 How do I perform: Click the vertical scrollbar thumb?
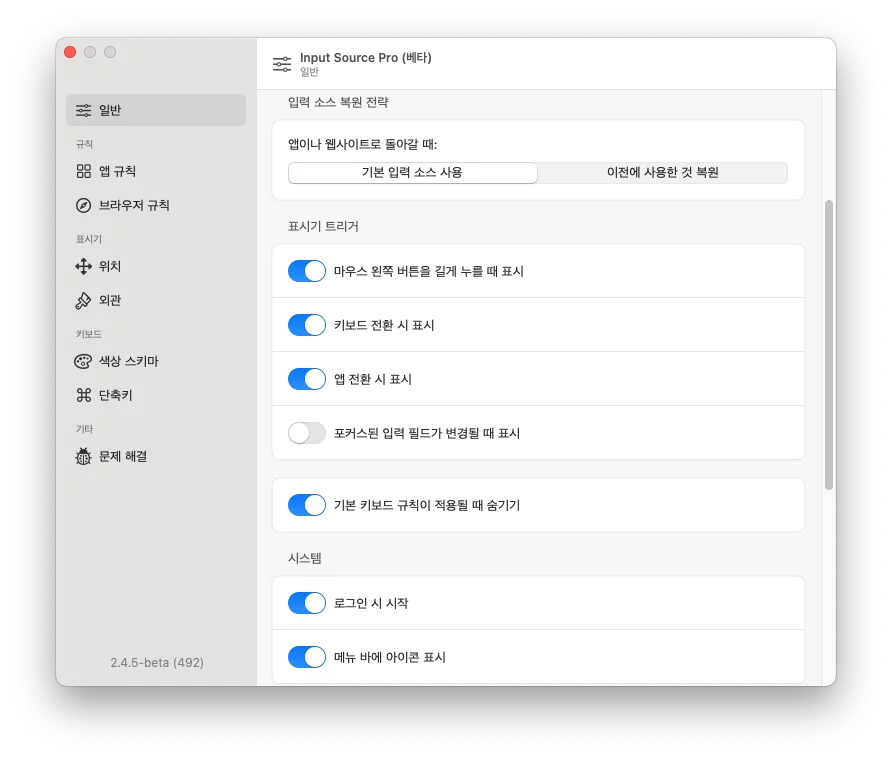pyautogui.click(x=829, y=345)
